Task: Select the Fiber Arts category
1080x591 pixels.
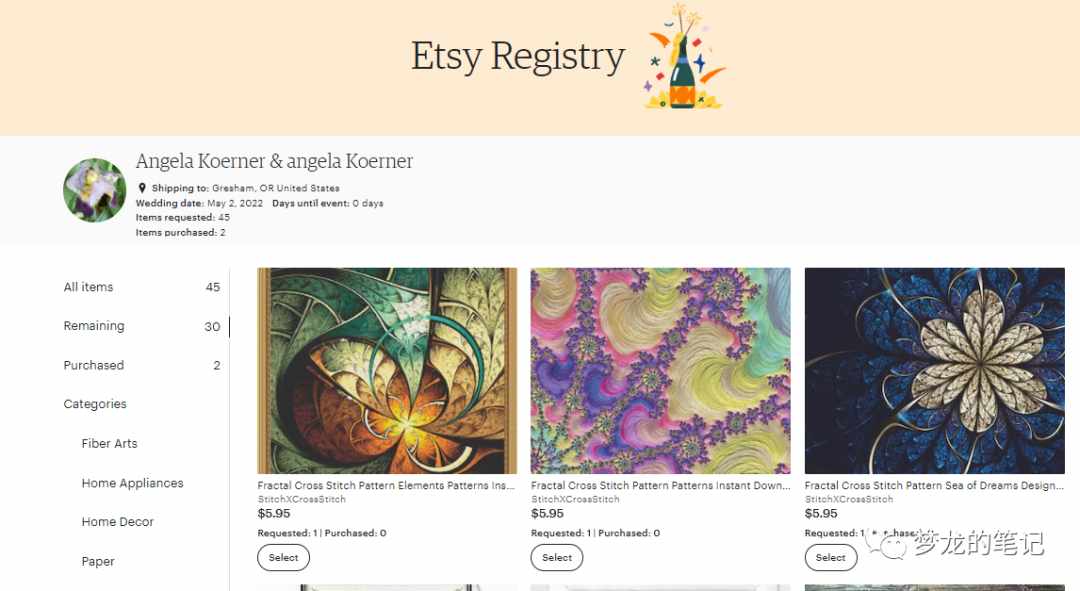Action: pyautogui.click(x=110, y=444)
